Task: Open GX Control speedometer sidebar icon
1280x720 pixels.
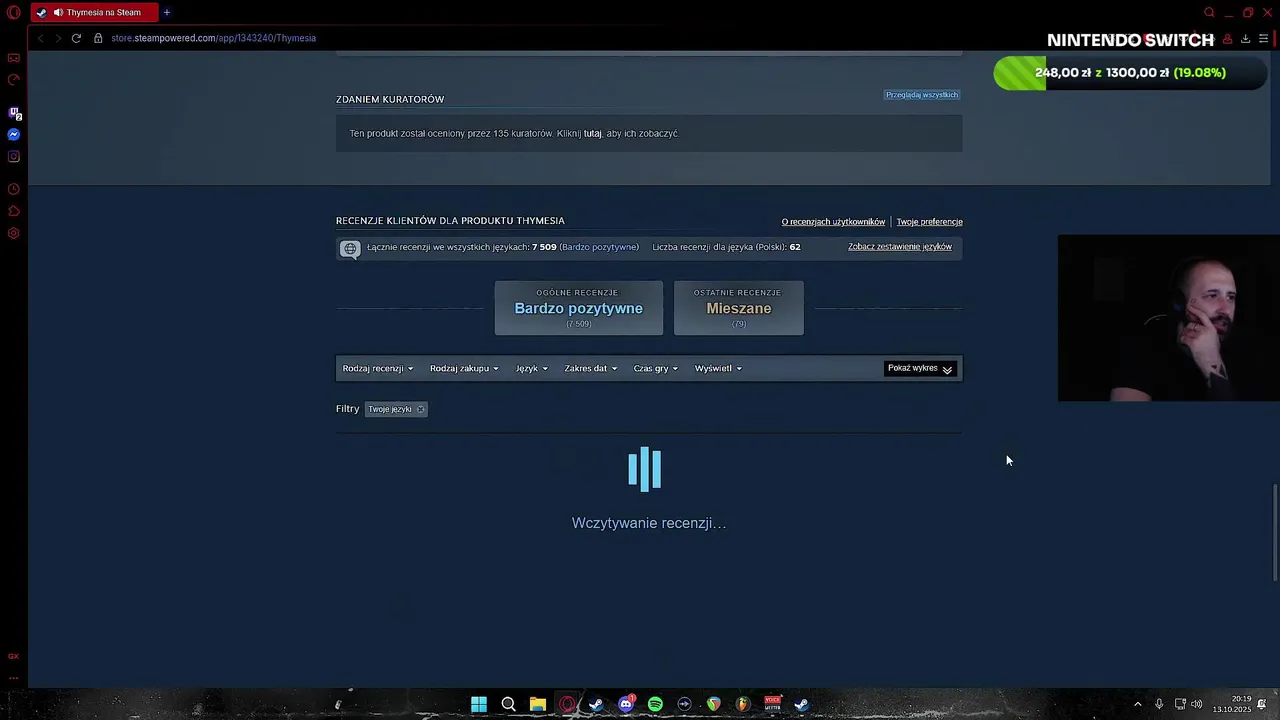Action: (14, 80)
